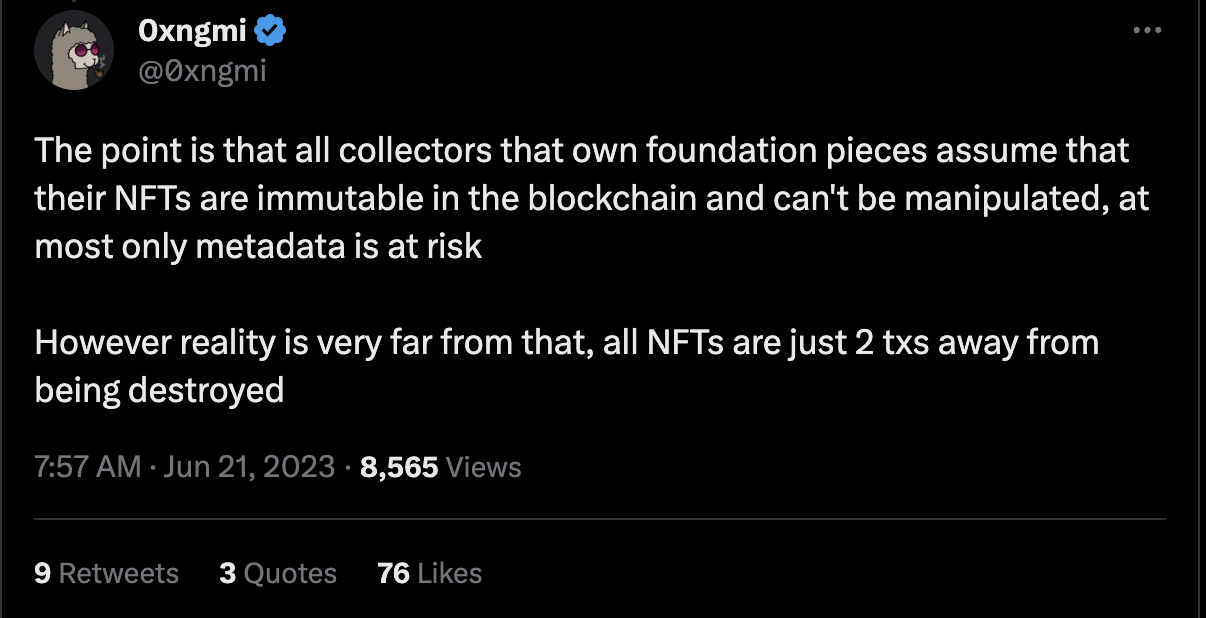Click the line starting "their NFTs are immutable"
This screenshot has width=1206, height=618.
tap(591, 199)
